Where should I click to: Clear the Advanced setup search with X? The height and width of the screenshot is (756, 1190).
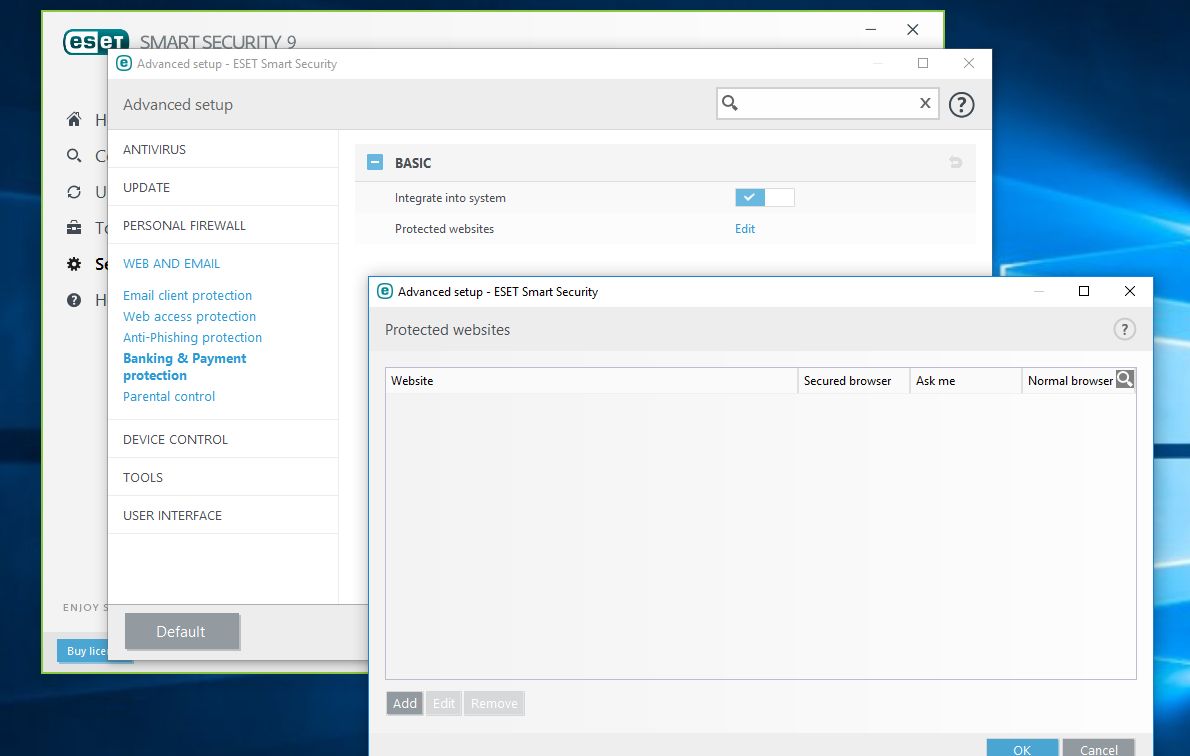point(924,103)
